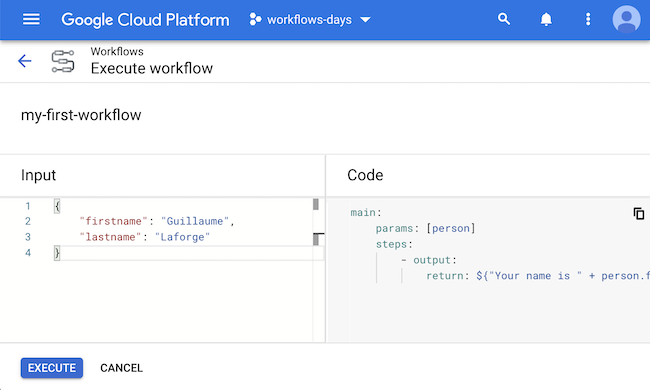
Task: Click the Workflows product icon
Action: (x=63, y=61)
